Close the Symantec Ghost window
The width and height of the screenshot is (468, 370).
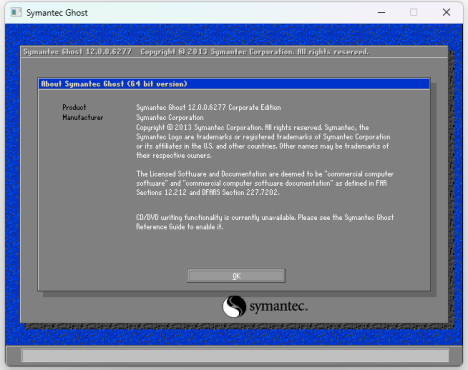[x=446, y=13]
